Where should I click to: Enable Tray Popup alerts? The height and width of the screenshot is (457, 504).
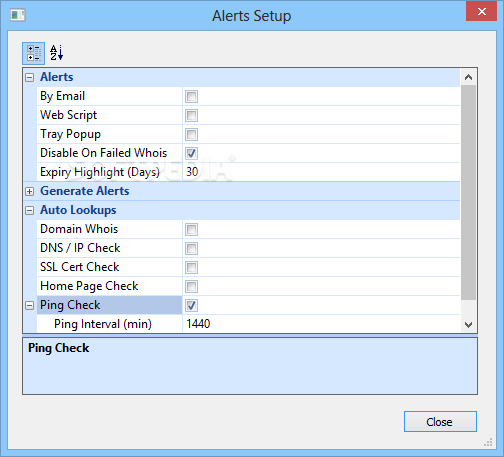pos(191,135)
